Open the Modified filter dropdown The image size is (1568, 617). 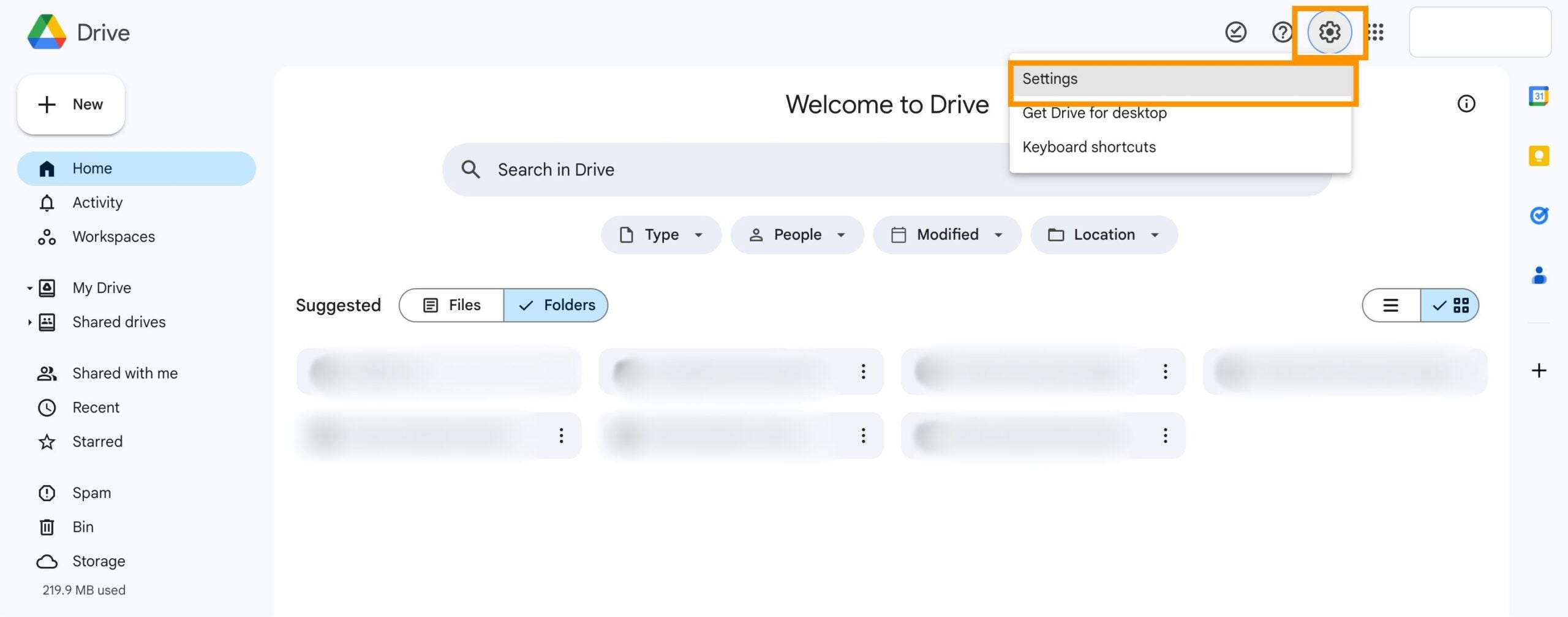[x=947, y=235]
